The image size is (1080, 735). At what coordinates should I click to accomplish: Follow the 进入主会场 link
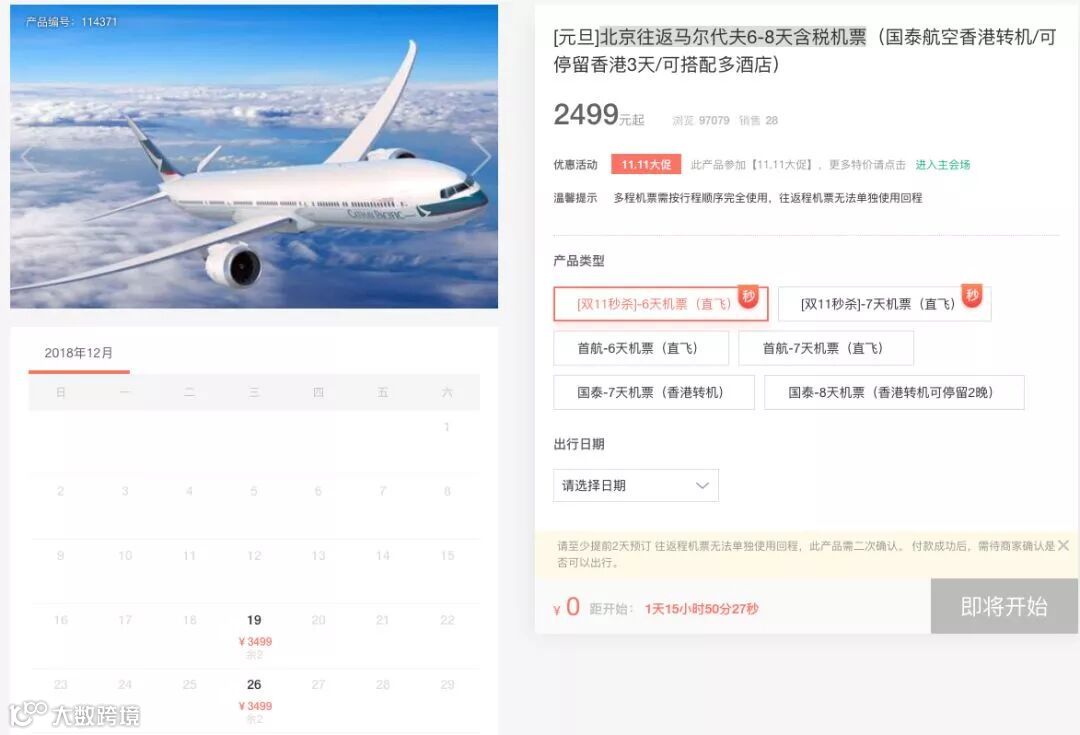942,165
